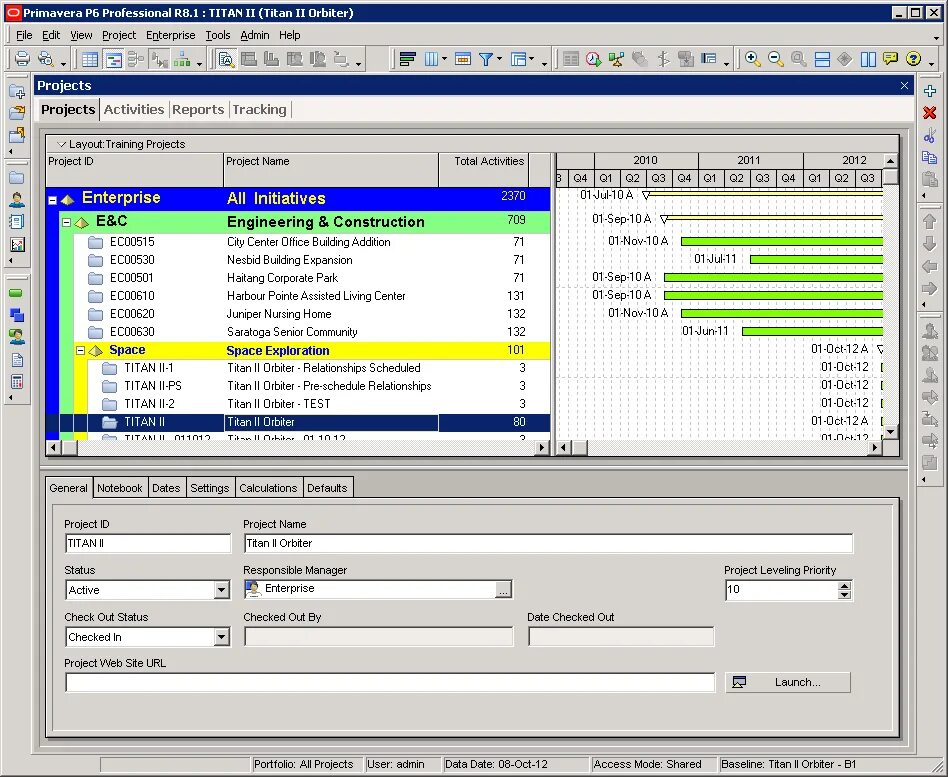Viewport: 948px width, 777px height.
Task: Open the Enterprise menu
Action: 170,35
